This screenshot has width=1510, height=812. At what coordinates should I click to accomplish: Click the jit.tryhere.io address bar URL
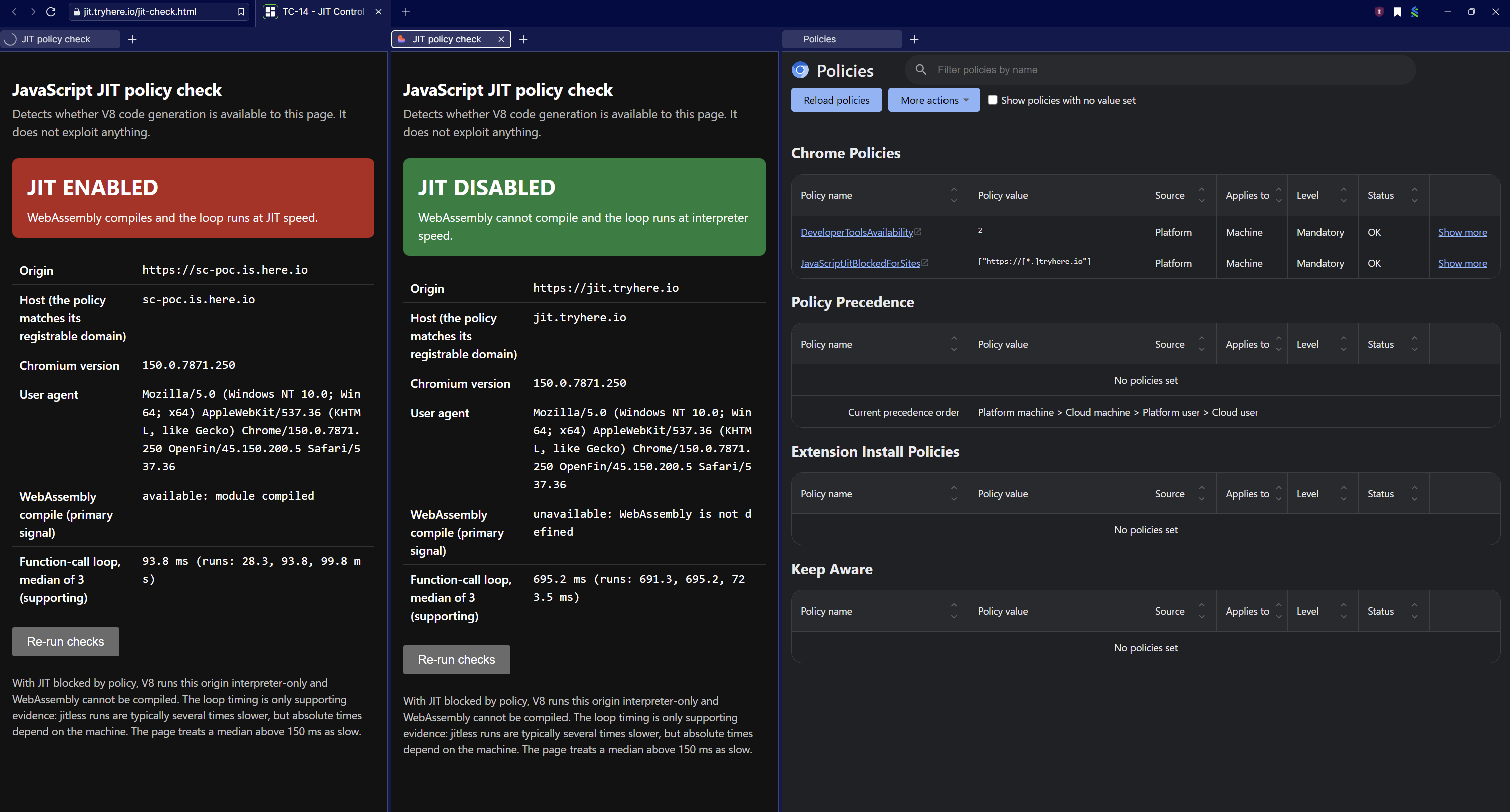click(140, 11)
